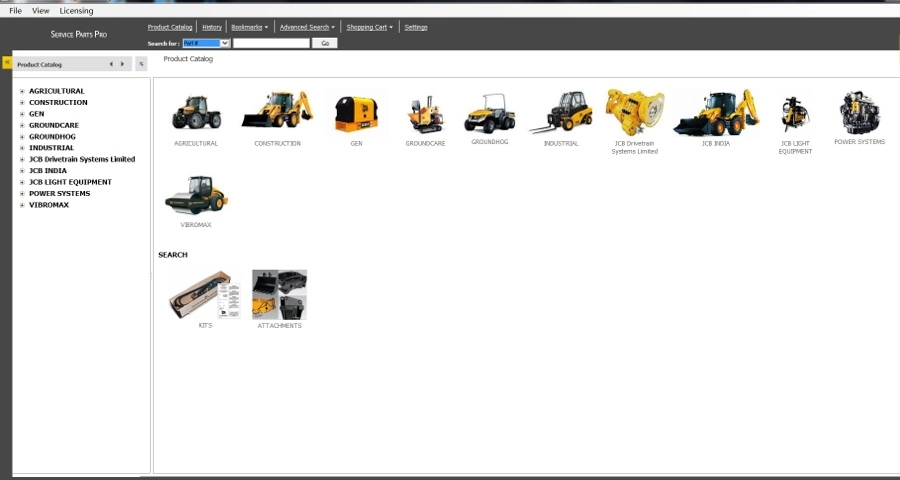Open the POWER SYSTEMS engine image

coord(859,113)
